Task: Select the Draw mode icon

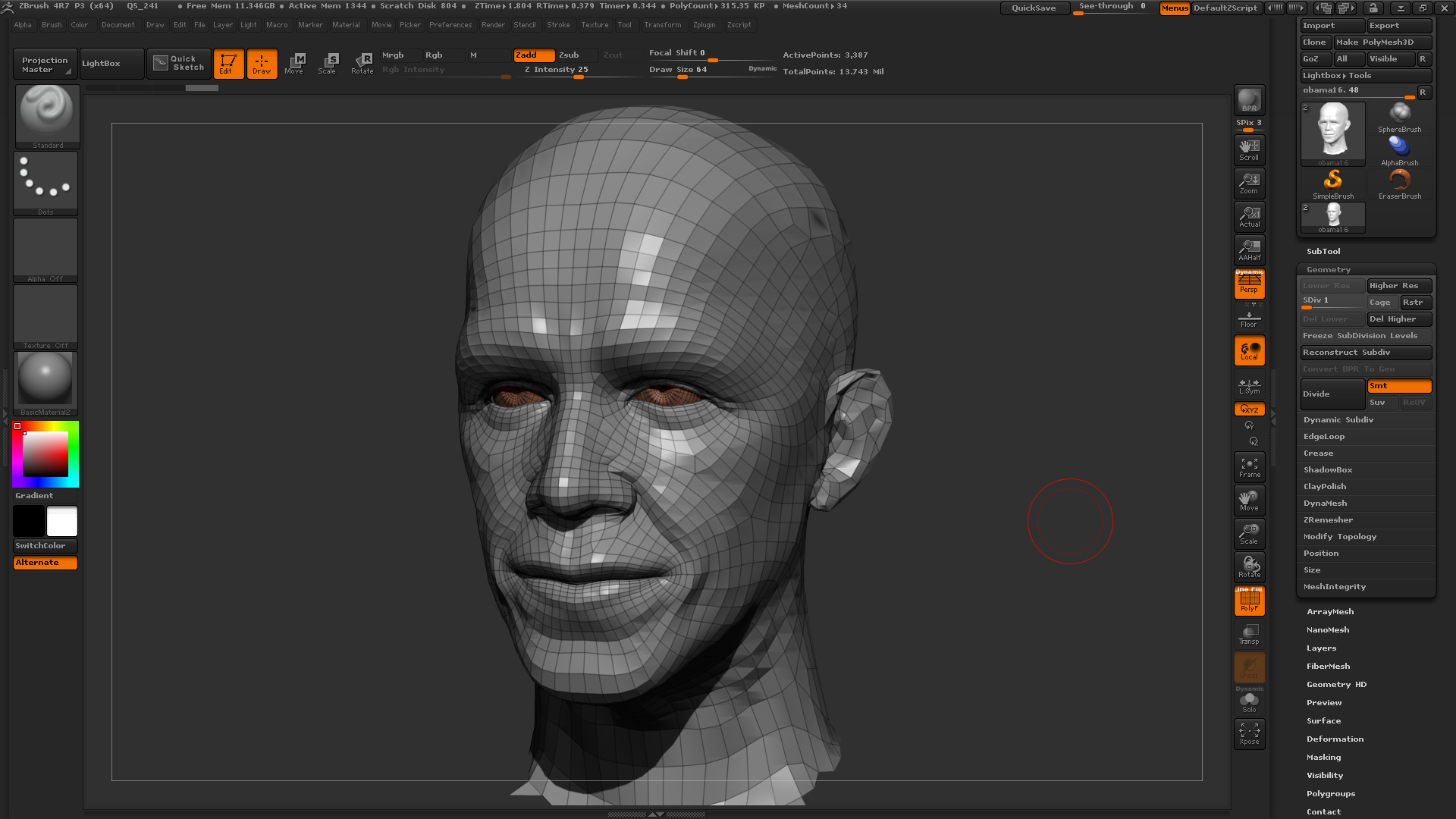Action: point(262,64)
